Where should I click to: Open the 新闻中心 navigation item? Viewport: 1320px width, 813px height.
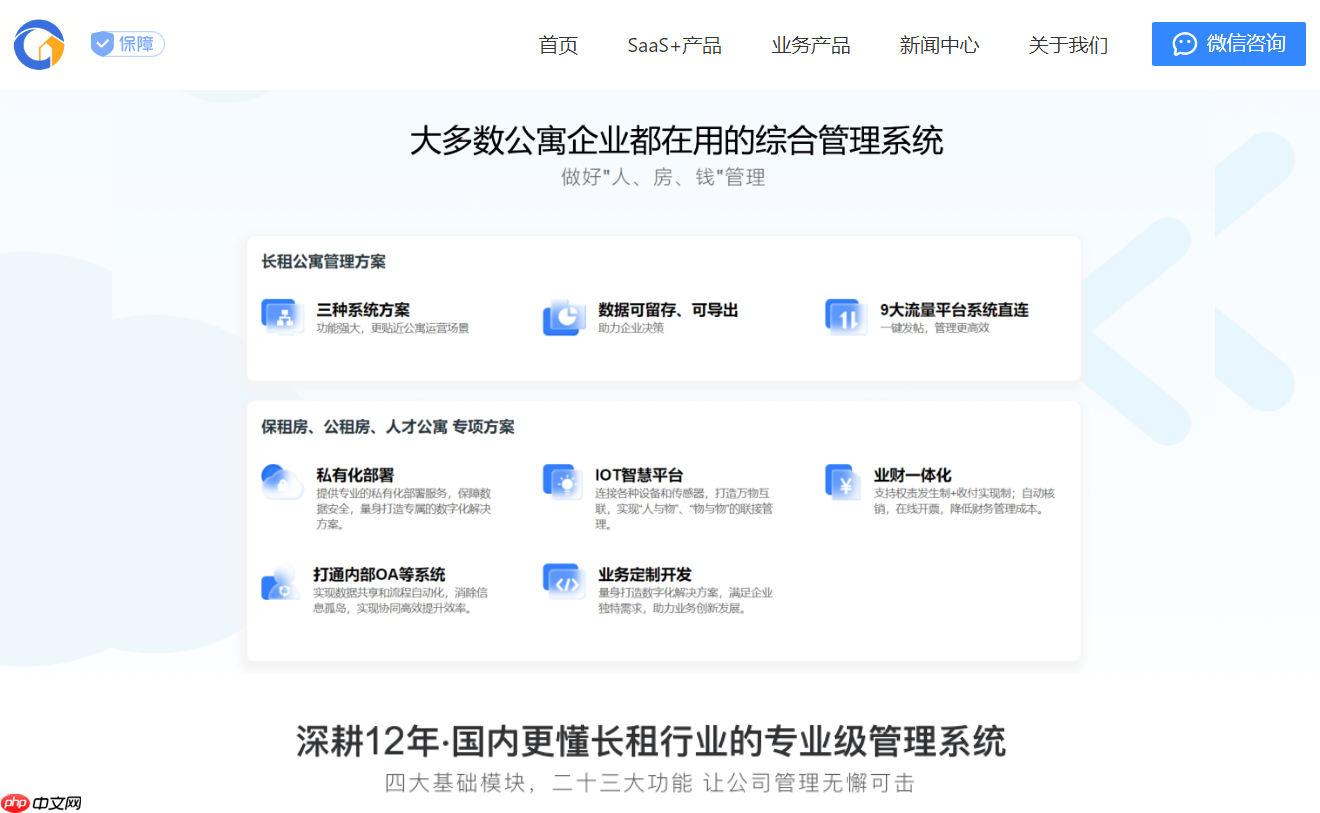click(939, 45)
